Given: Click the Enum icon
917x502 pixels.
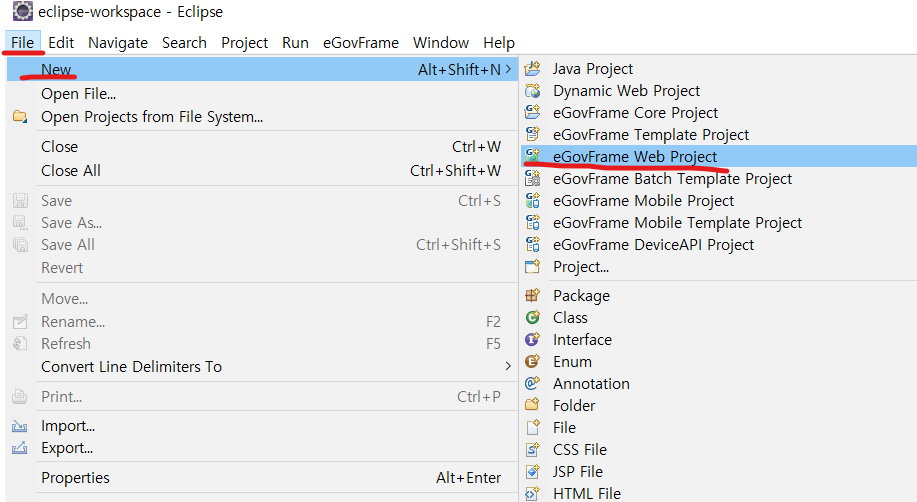Looking at the screenshot, I should 532,362.
